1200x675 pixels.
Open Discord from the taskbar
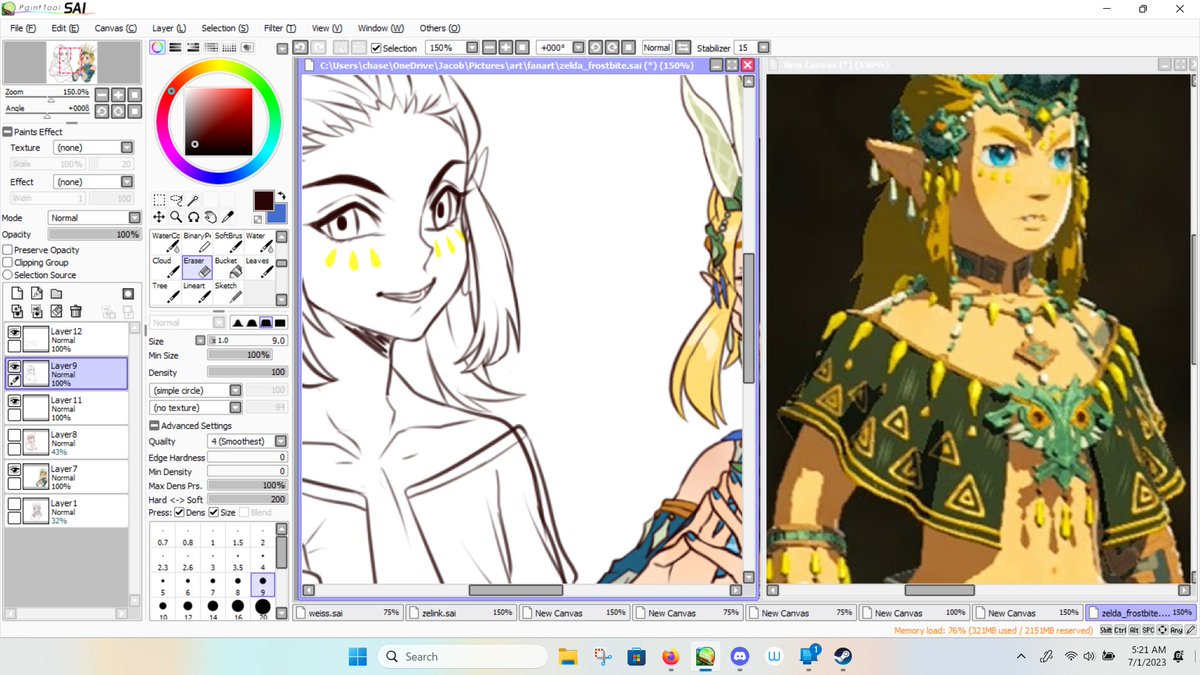coord(740,656)
